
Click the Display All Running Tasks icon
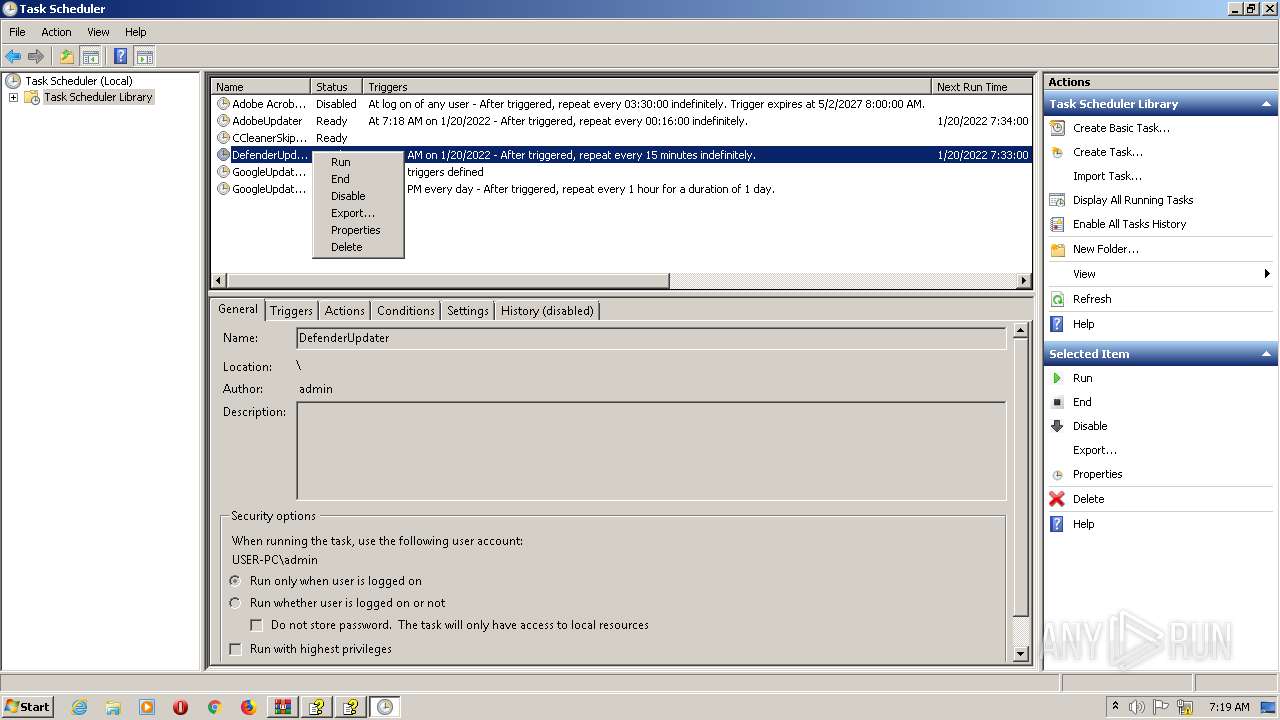pos(1057,200)
